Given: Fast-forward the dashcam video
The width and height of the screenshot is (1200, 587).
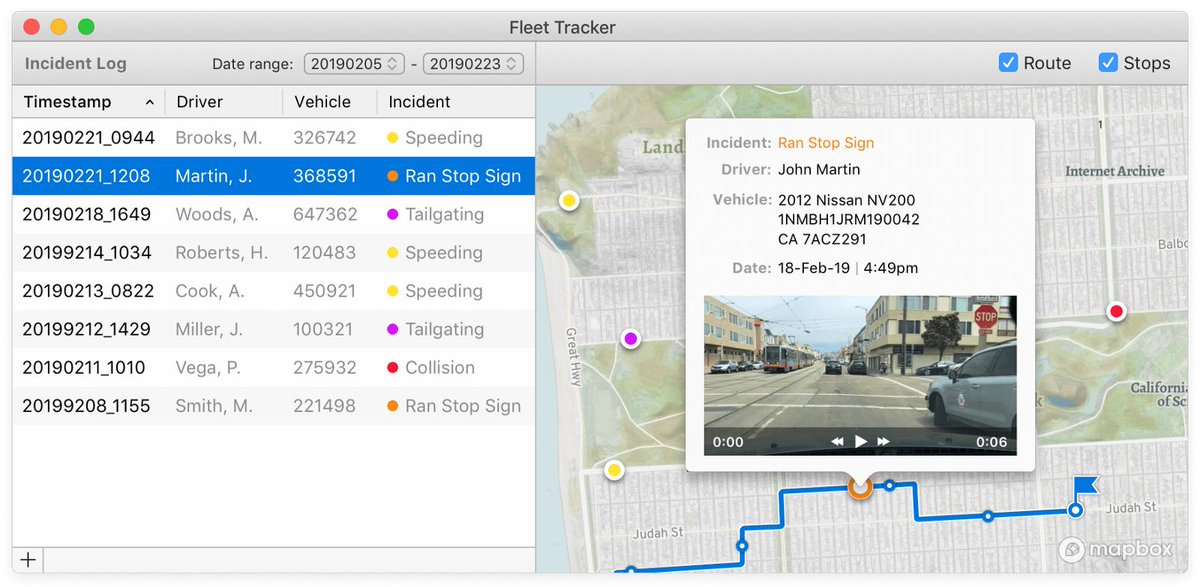Looking at the screenshot, I should pyautogui.click(x=883, y=441).
